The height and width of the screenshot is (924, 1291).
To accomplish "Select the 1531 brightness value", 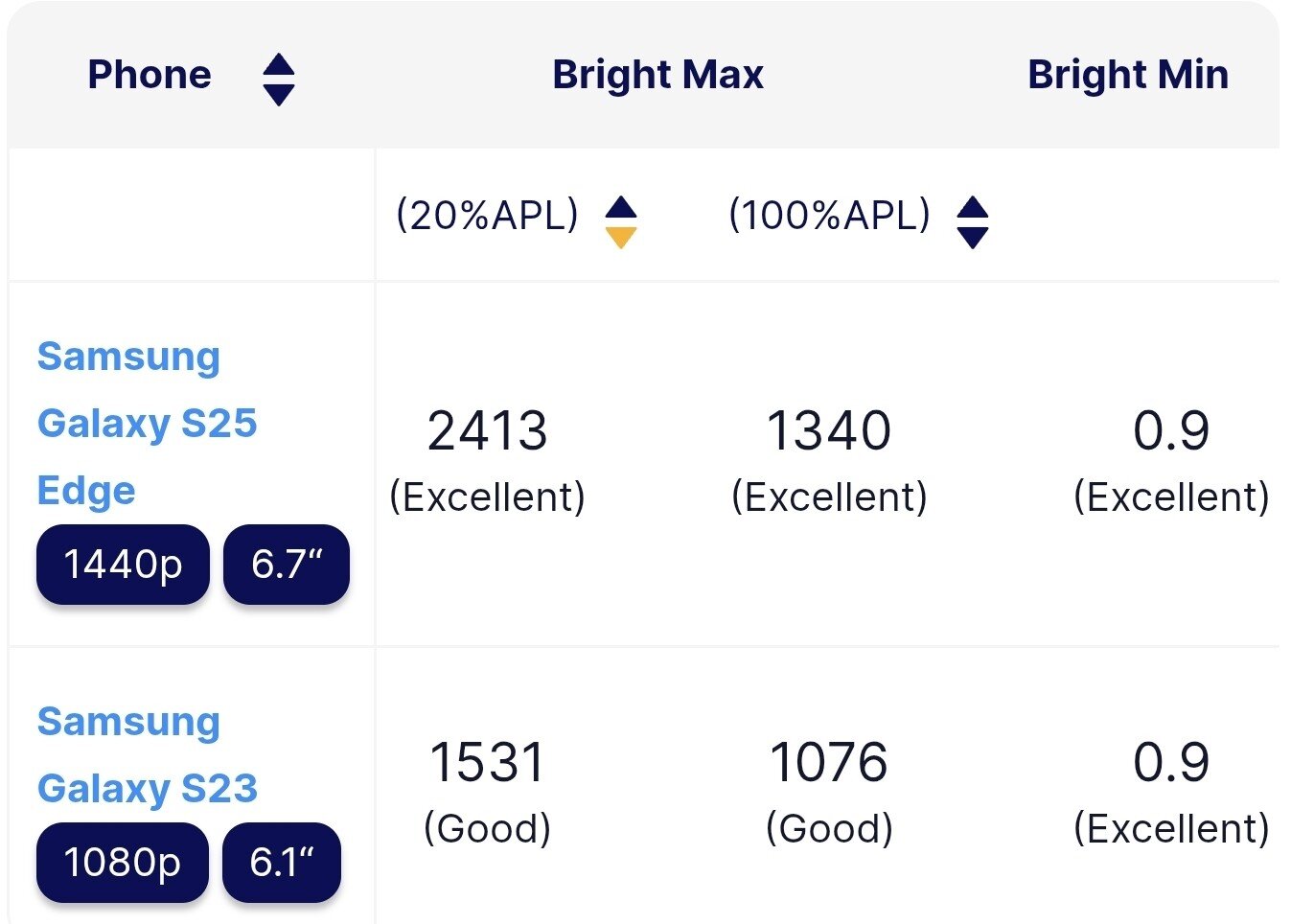I will (487, 763).
